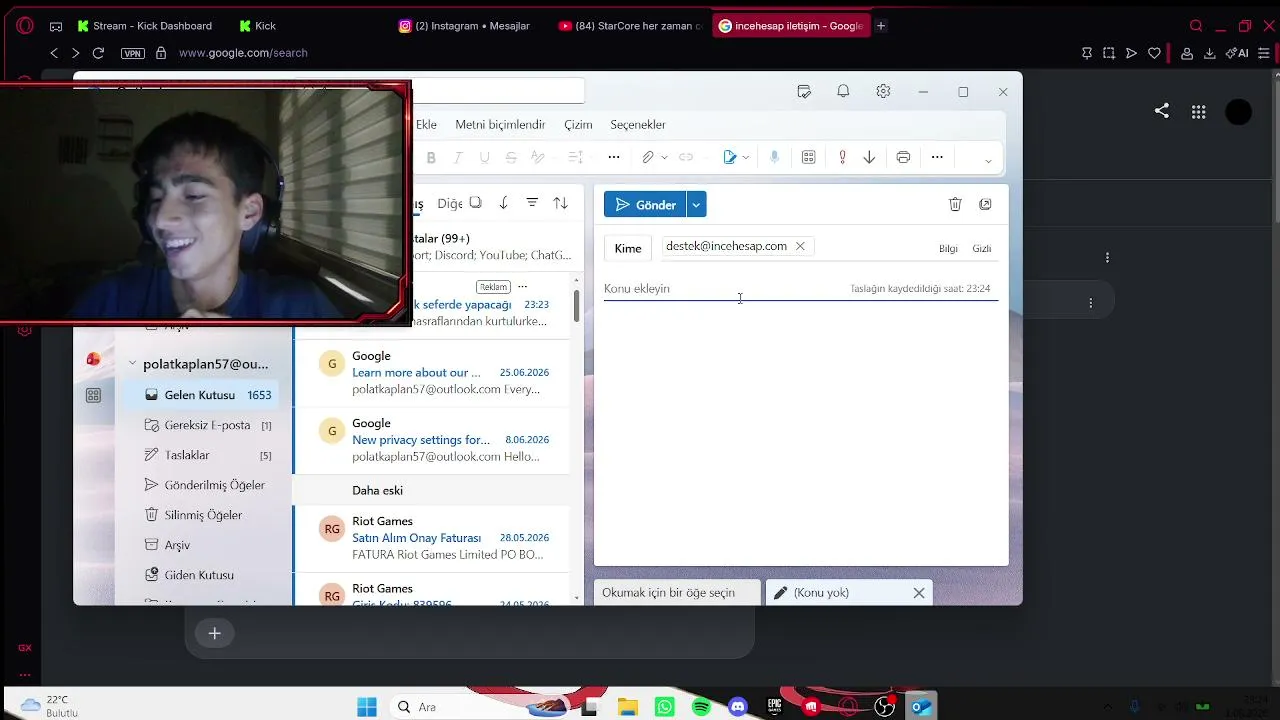
Task: Change message list sort order
Action: point(561,203)
